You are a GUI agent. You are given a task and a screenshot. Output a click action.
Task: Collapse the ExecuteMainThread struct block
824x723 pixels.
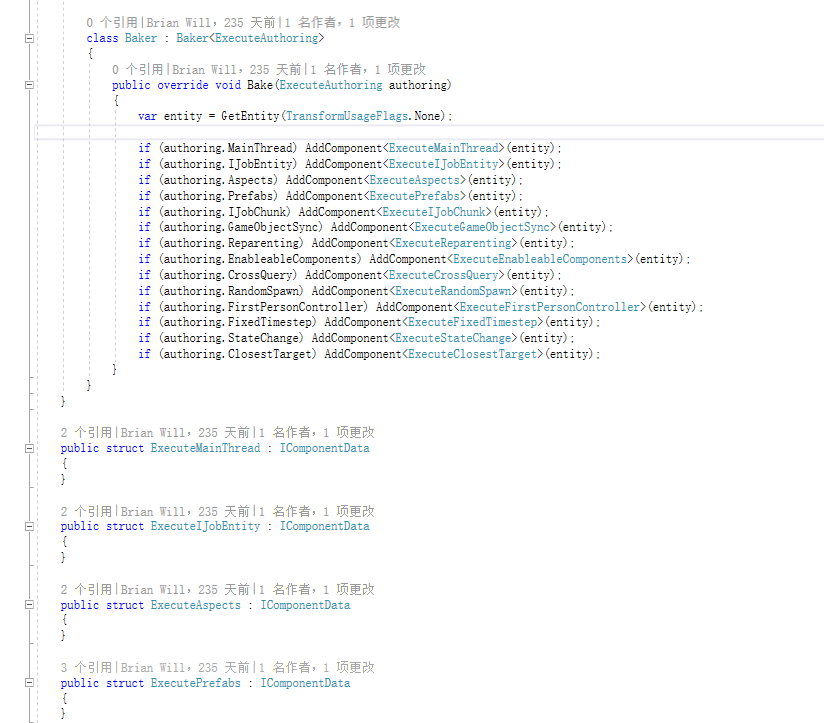coord(29,448)
